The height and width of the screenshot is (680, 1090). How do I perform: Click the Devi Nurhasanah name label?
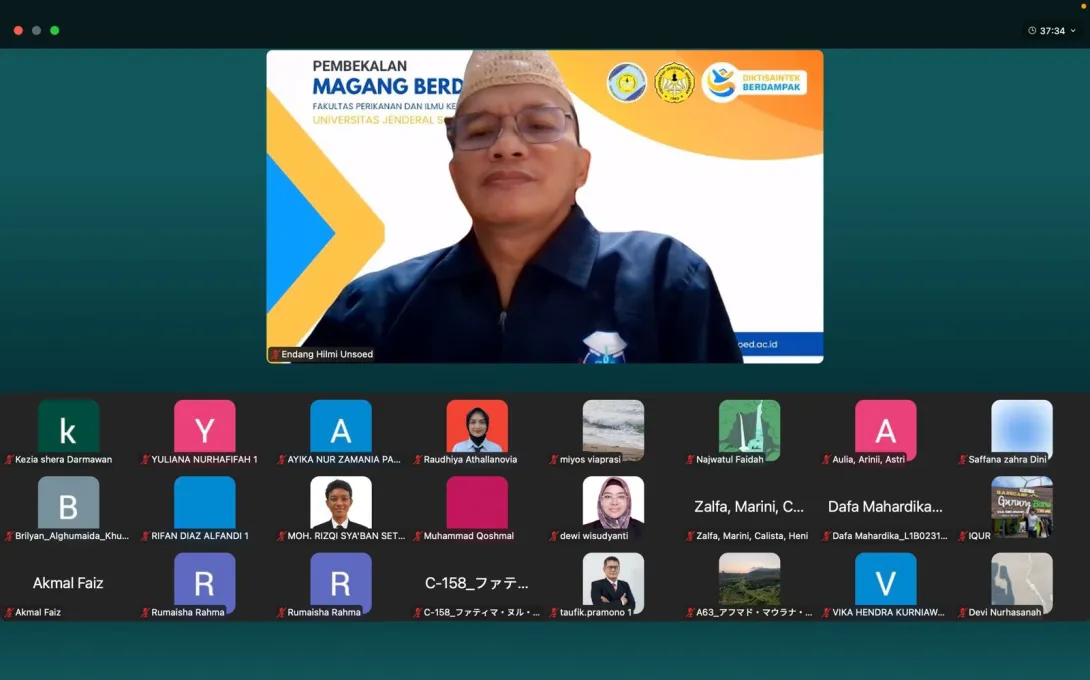1004,612
